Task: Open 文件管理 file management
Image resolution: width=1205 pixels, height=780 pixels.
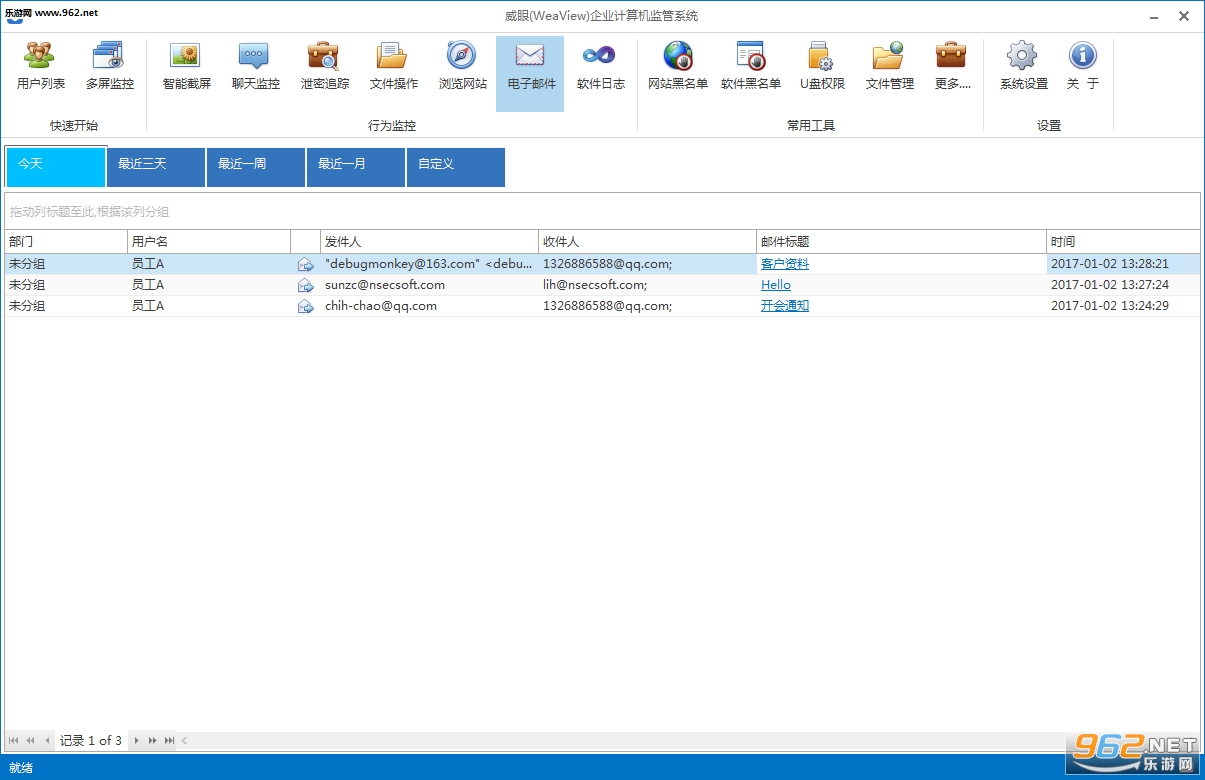Action: (x=889, y=66)
